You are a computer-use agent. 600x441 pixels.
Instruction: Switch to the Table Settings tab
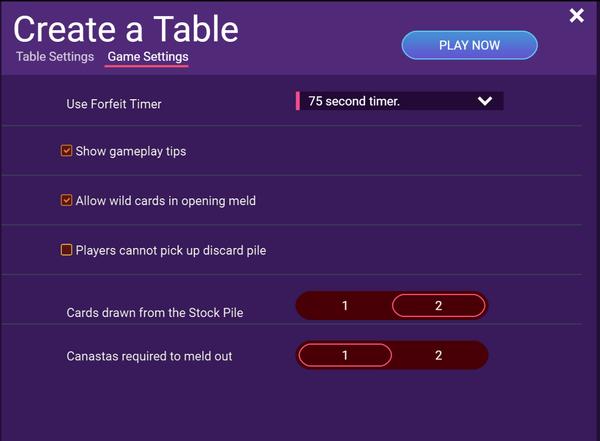click(x=55, y=57)
